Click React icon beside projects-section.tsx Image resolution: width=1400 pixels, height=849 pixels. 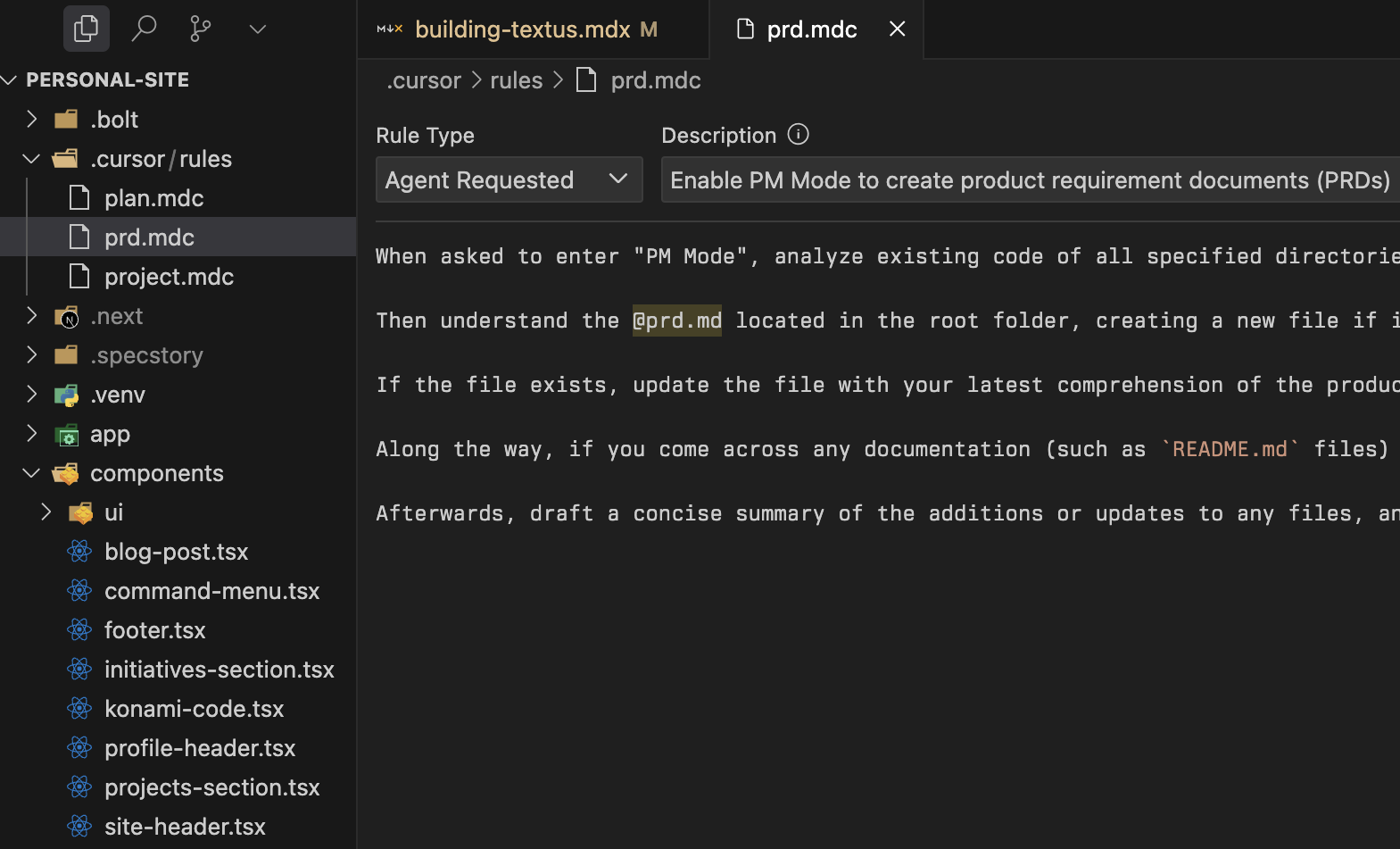(79, 787)
